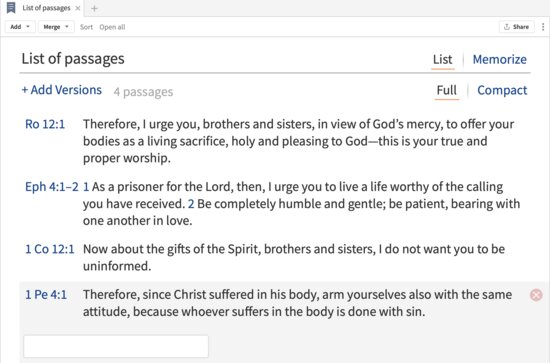Select the List view tab
This screenshot has width=550, height=363.
pyautogui.click(x=442, y=59)
